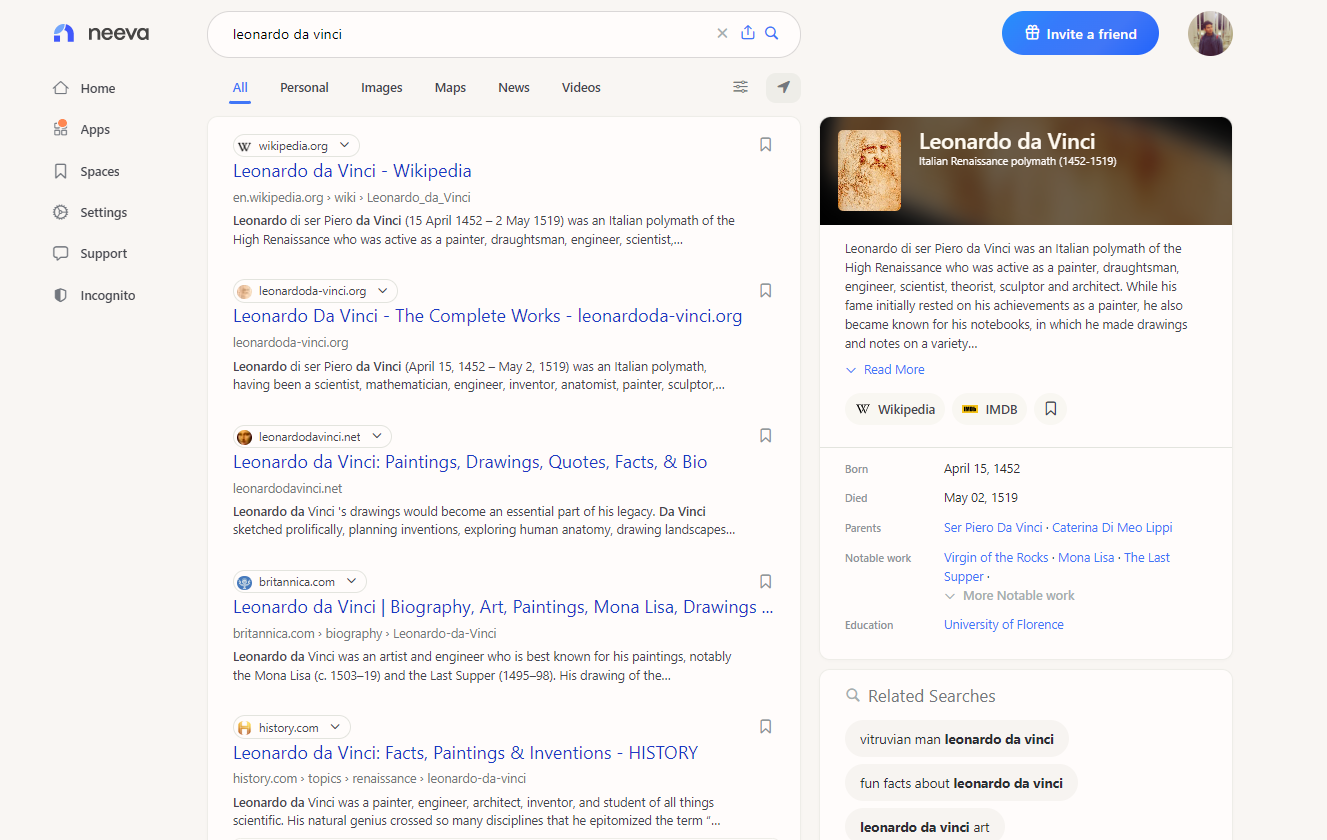
Task: Open the search filter settings sliders icon
Action: click(x=740, y=87)
